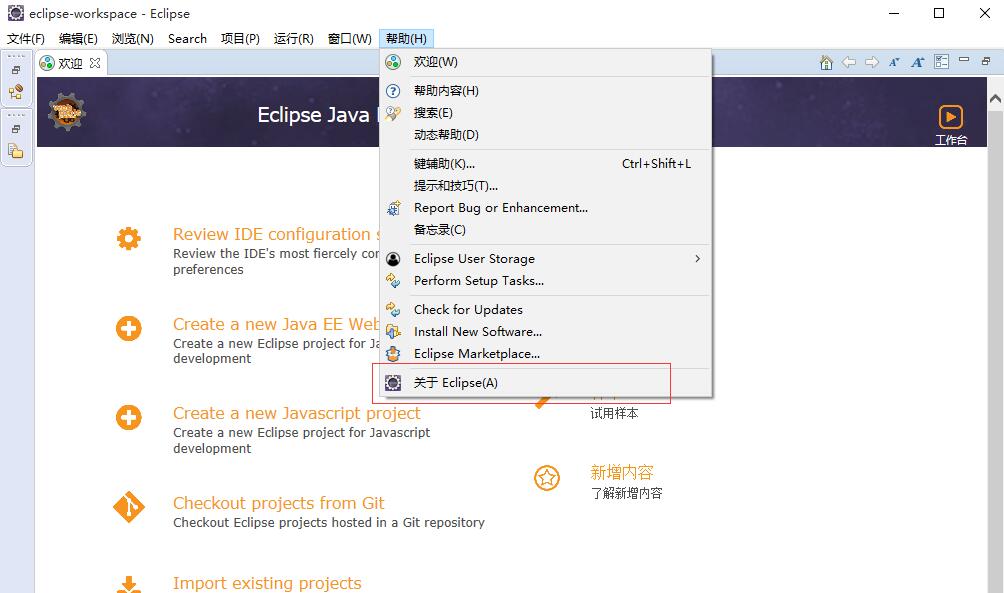Viewport: 1004px width, 593px height.
Task: Select 动态帮助(D) menu entry
Action: pos(546,134)
